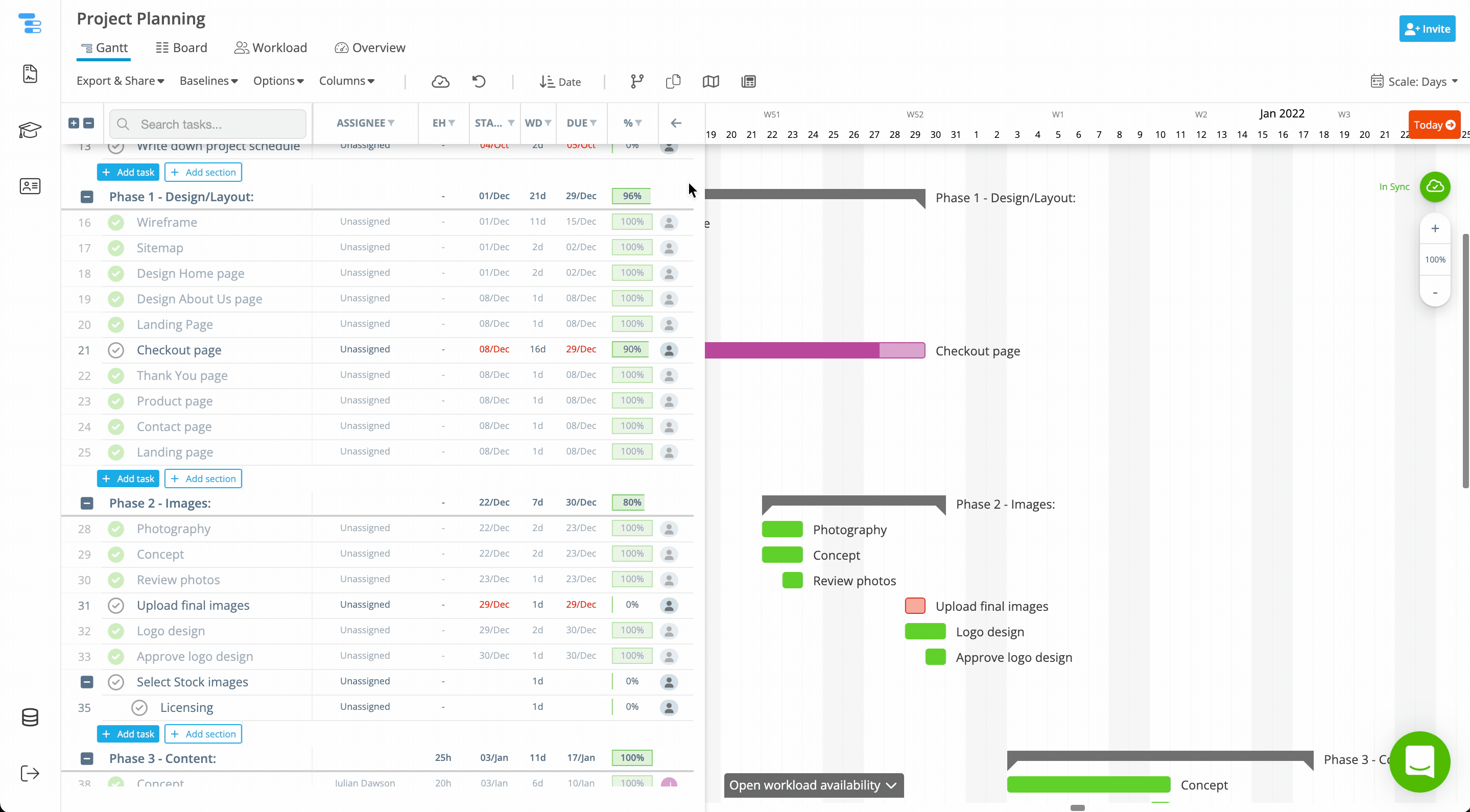Click the 90% progress badge for Checkout page
This screenshot has height=812, width=1470.
point(630,349)
